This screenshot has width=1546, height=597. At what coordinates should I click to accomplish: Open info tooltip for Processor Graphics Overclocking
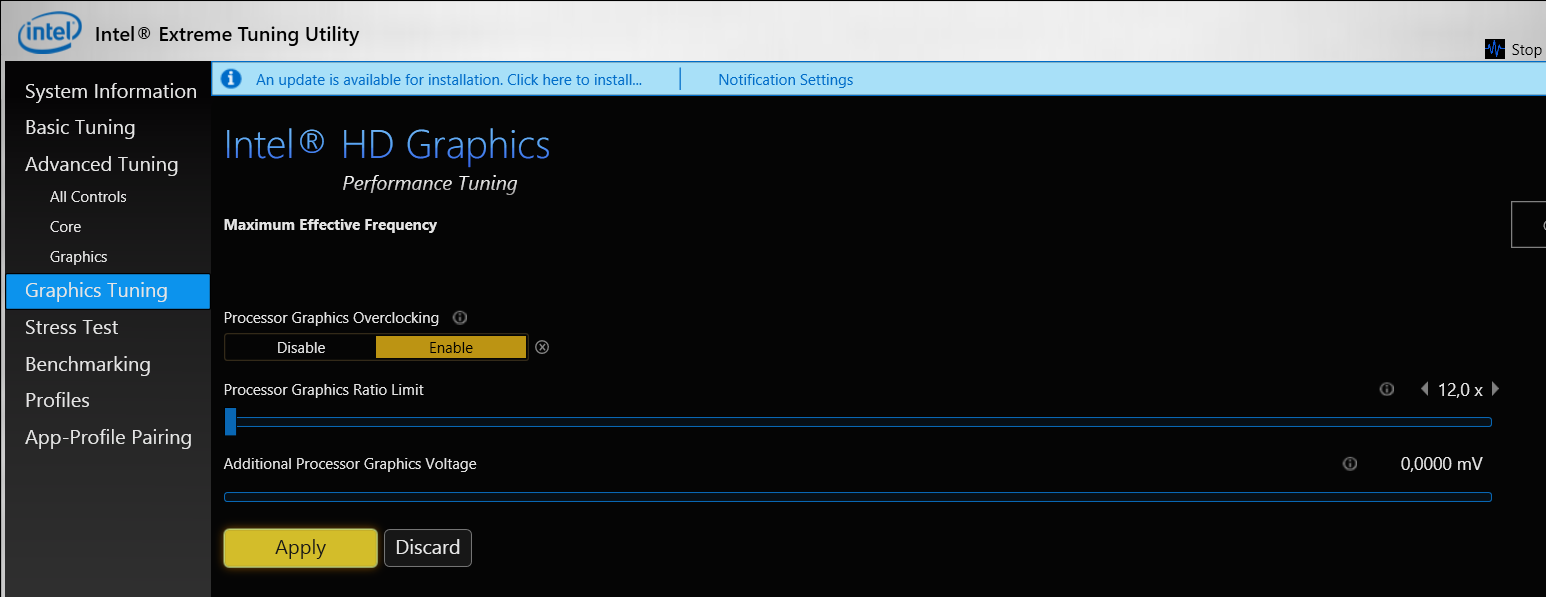[x=460, y=318]
